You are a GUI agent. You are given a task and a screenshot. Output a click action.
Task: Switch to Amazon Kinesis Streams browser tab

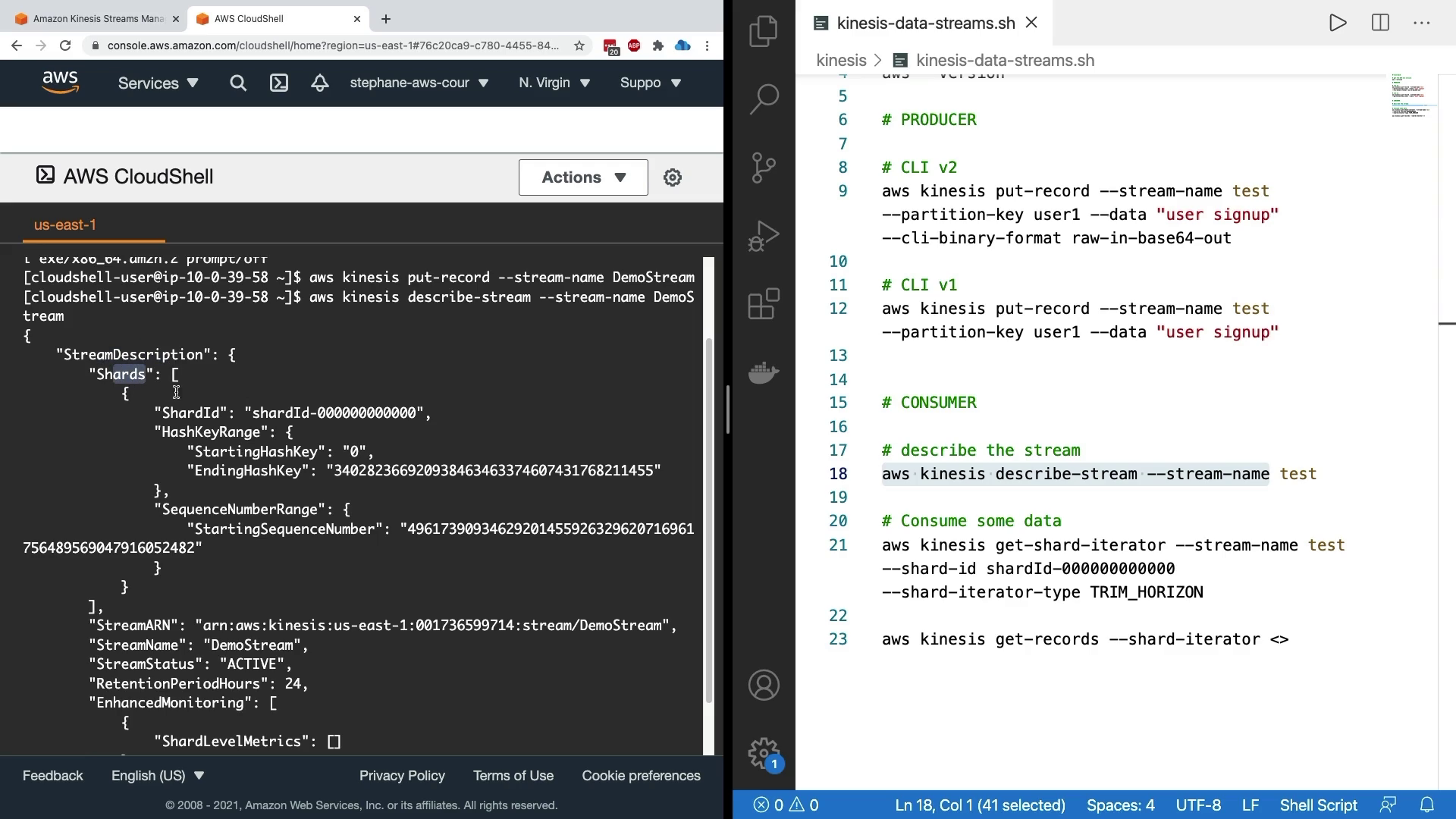pyautogui.click(x=97, y=19)
